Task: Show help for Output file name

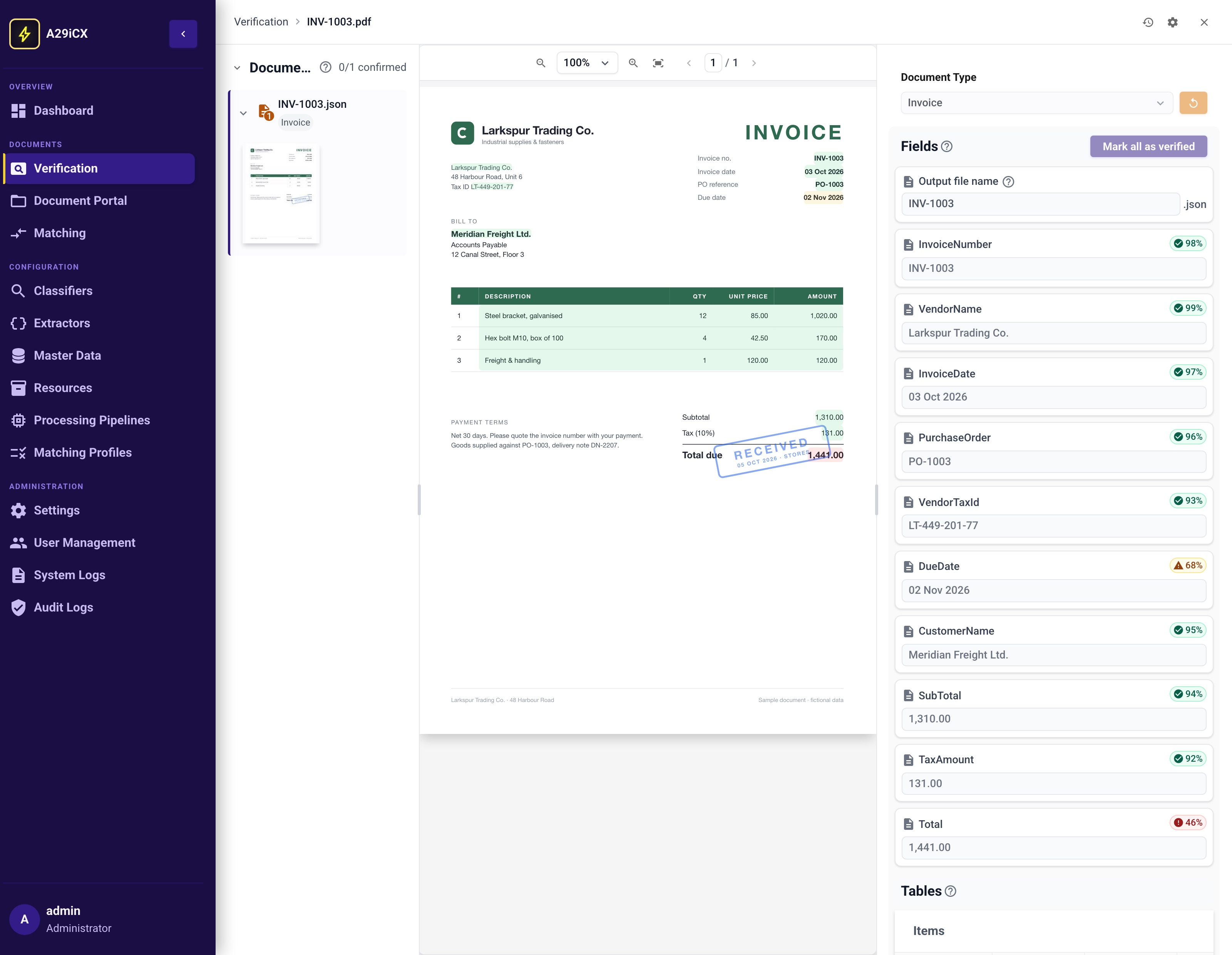Action: coord(1009,182)
